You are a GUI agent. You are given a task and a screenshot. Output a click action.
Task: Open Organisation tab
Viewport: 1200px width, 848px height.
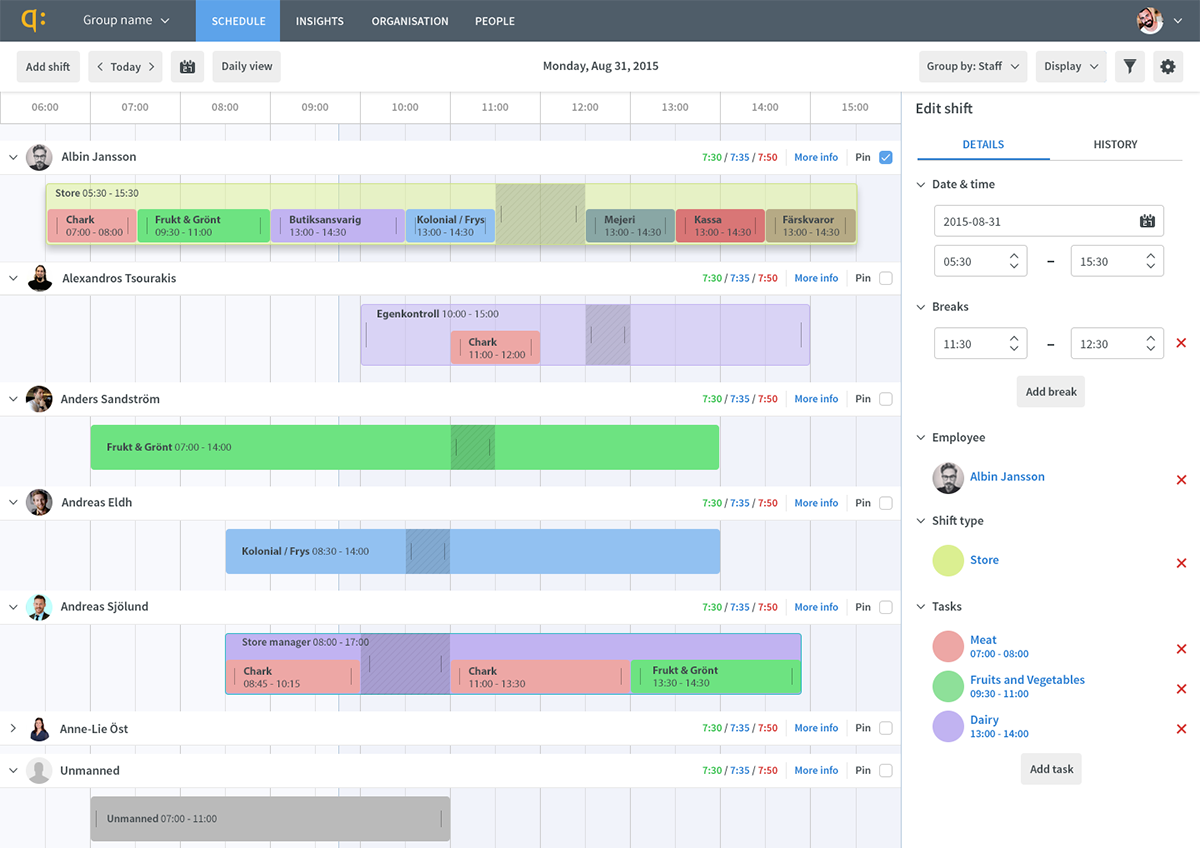point(410,21)
